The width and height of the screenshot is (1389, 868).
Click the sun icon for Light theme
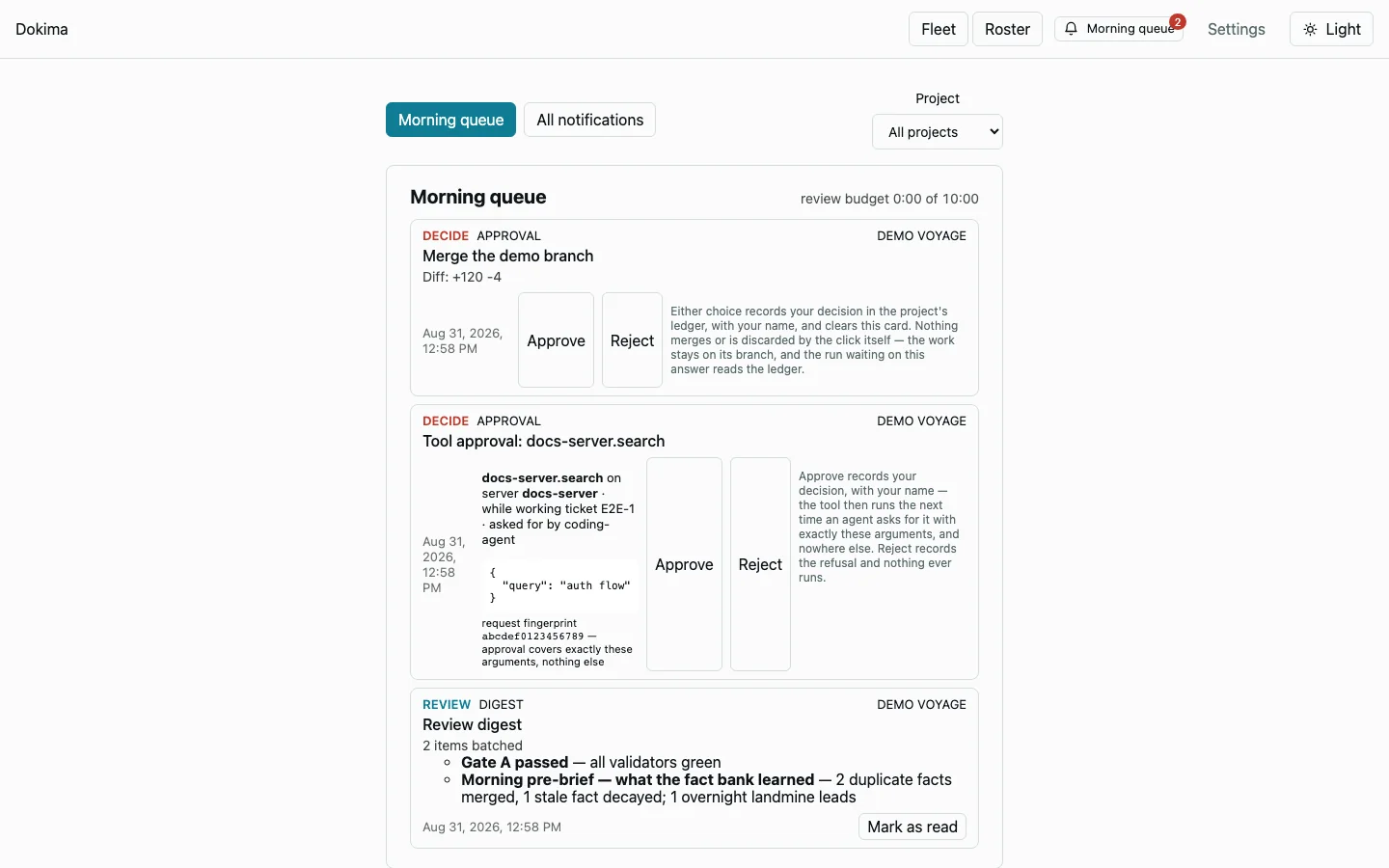(x=1310, y=29)
